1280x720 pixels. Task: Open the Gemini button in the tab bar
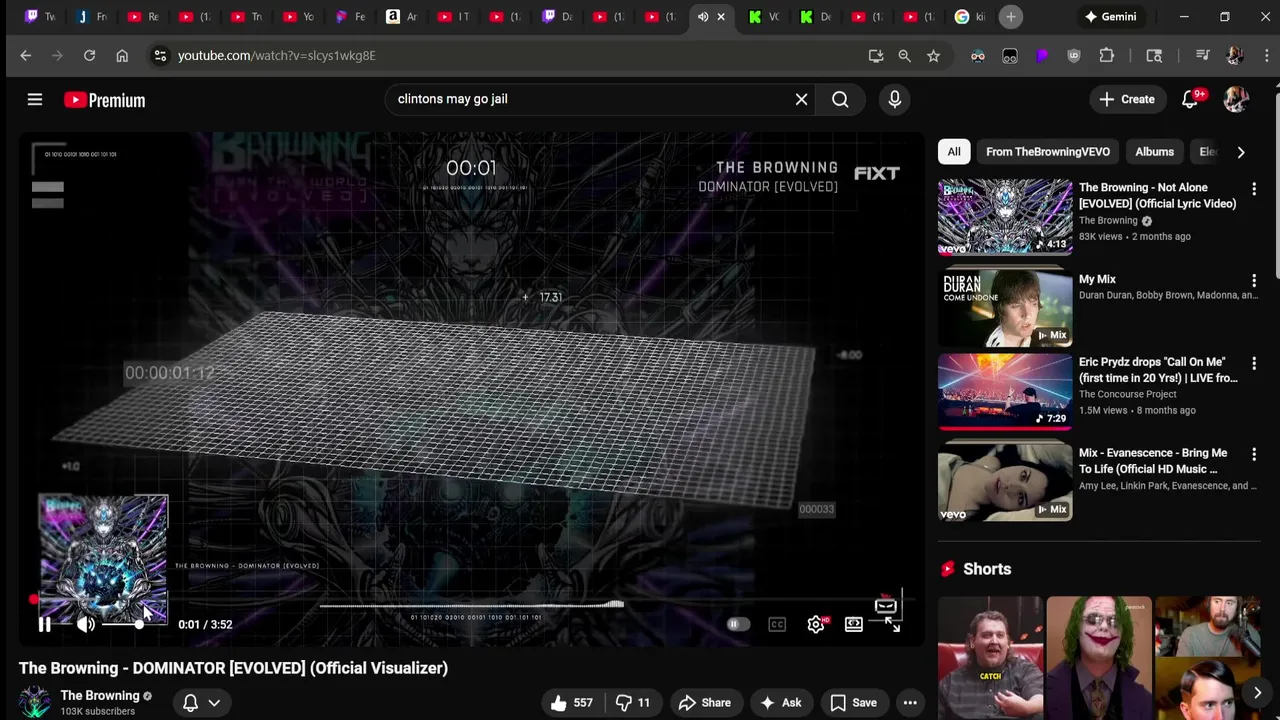point(1111,17)
